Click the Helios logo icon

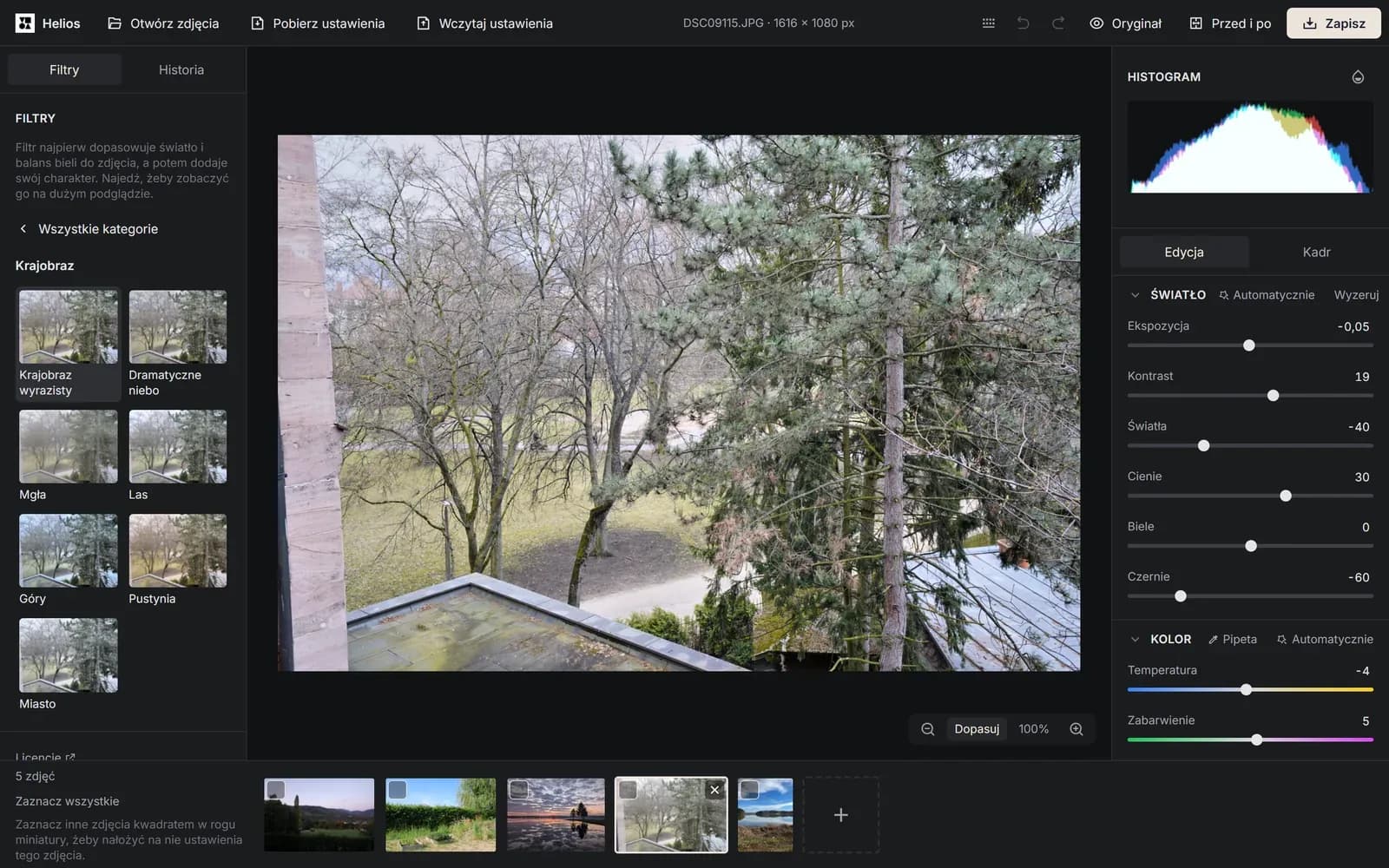tap(25, 23)
